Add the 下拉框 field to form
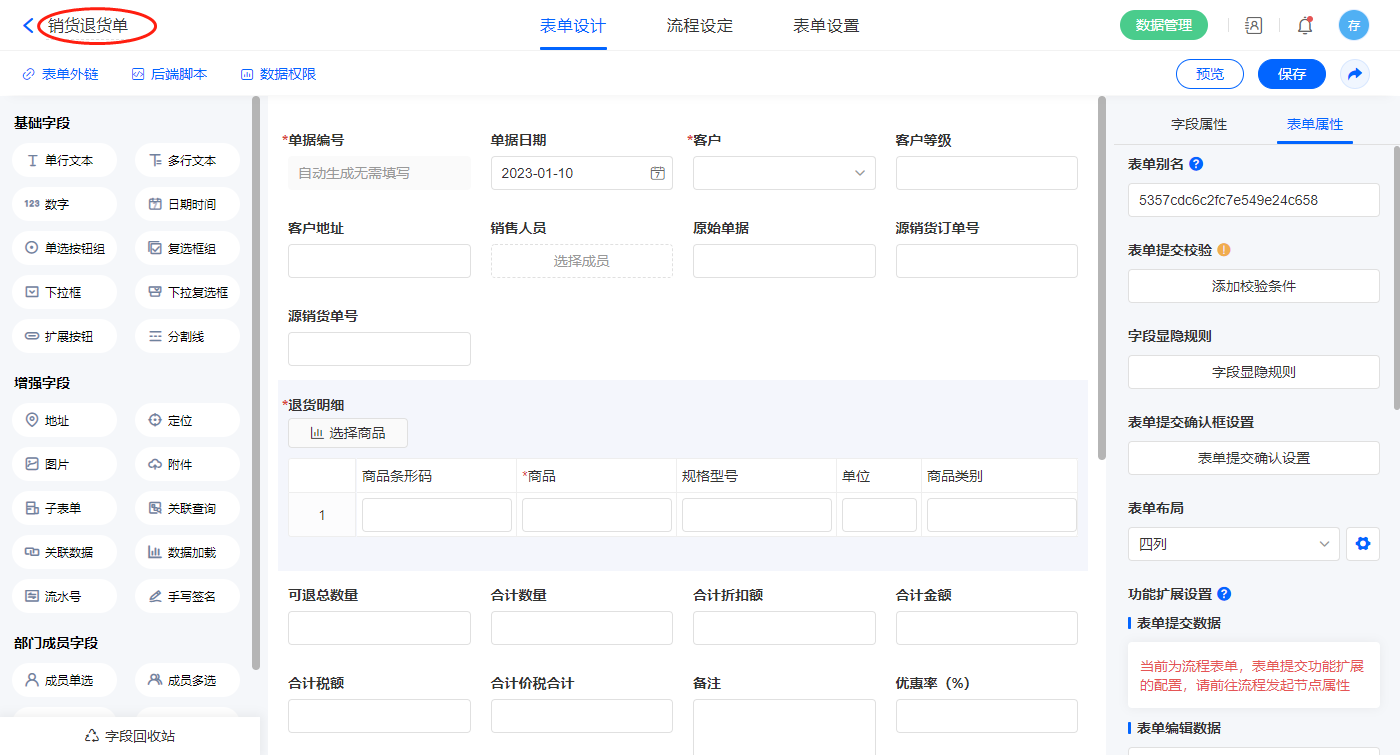The height and width of the screenshot is (755, 1400). 65,292
